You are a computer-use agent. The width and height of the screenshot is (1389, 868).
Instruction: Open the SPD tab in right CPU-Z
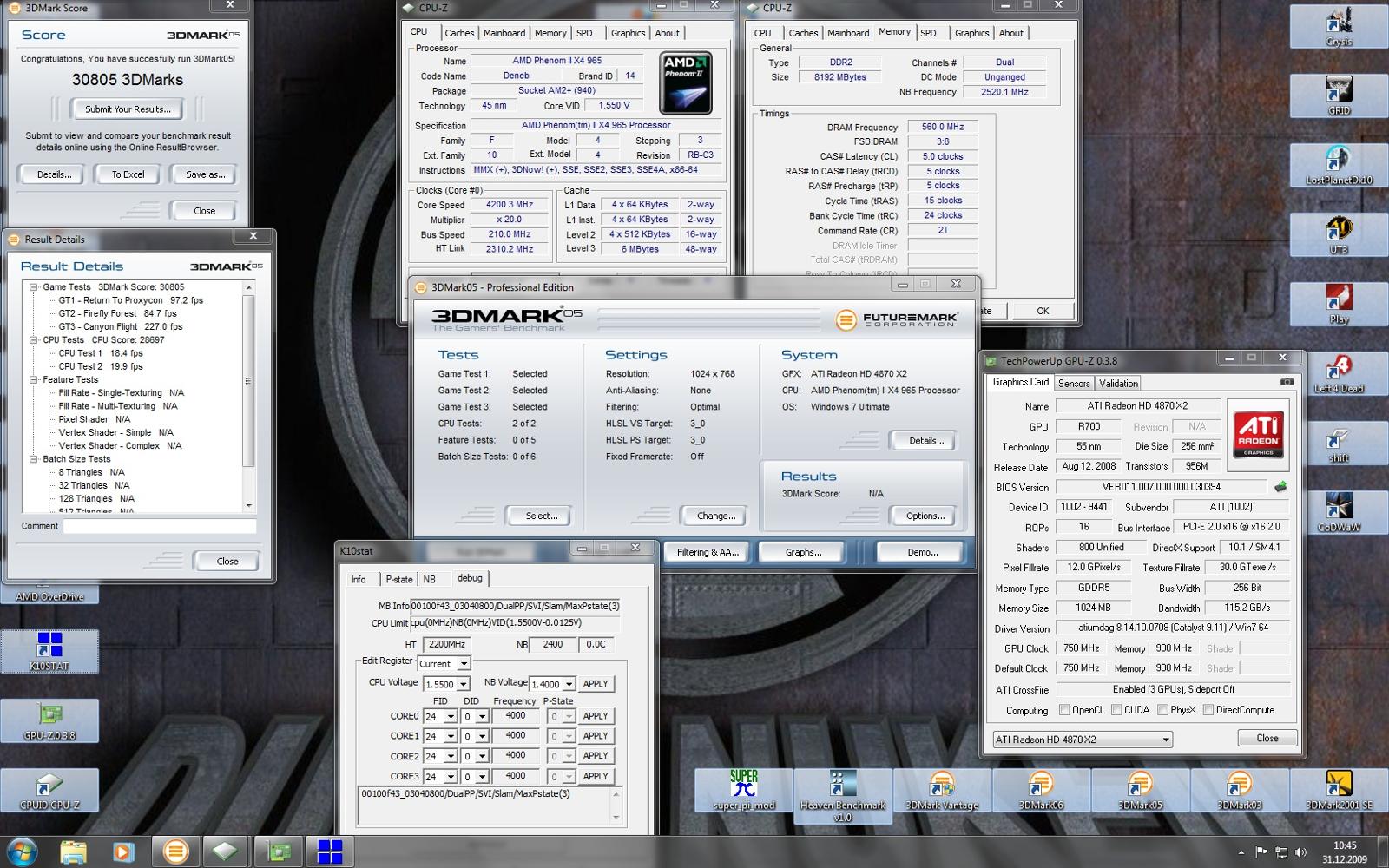click(x=928, y=33)
